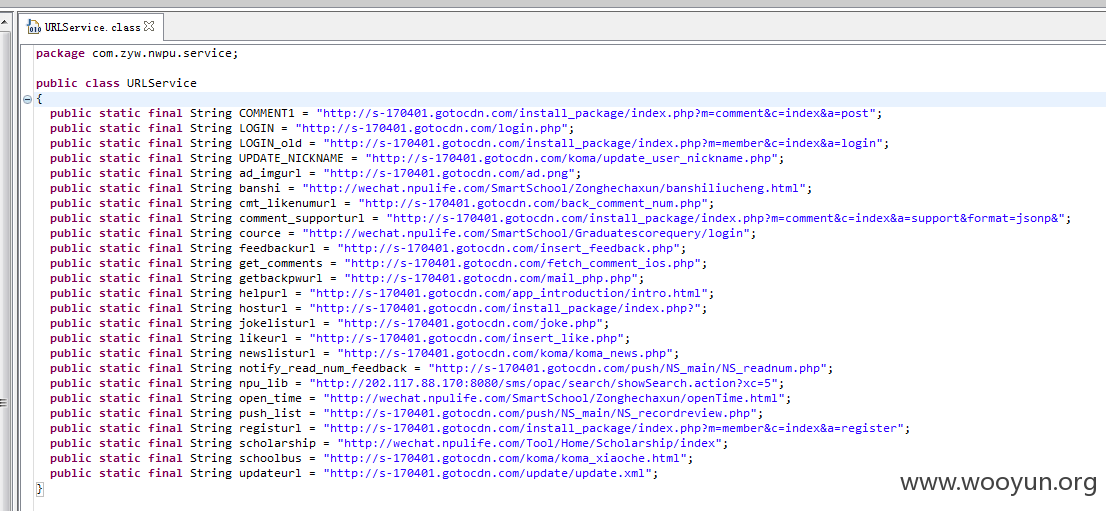Click the hosturl field name
The width and height of the screenshot is (1106, 511).
tap(263, 308)
